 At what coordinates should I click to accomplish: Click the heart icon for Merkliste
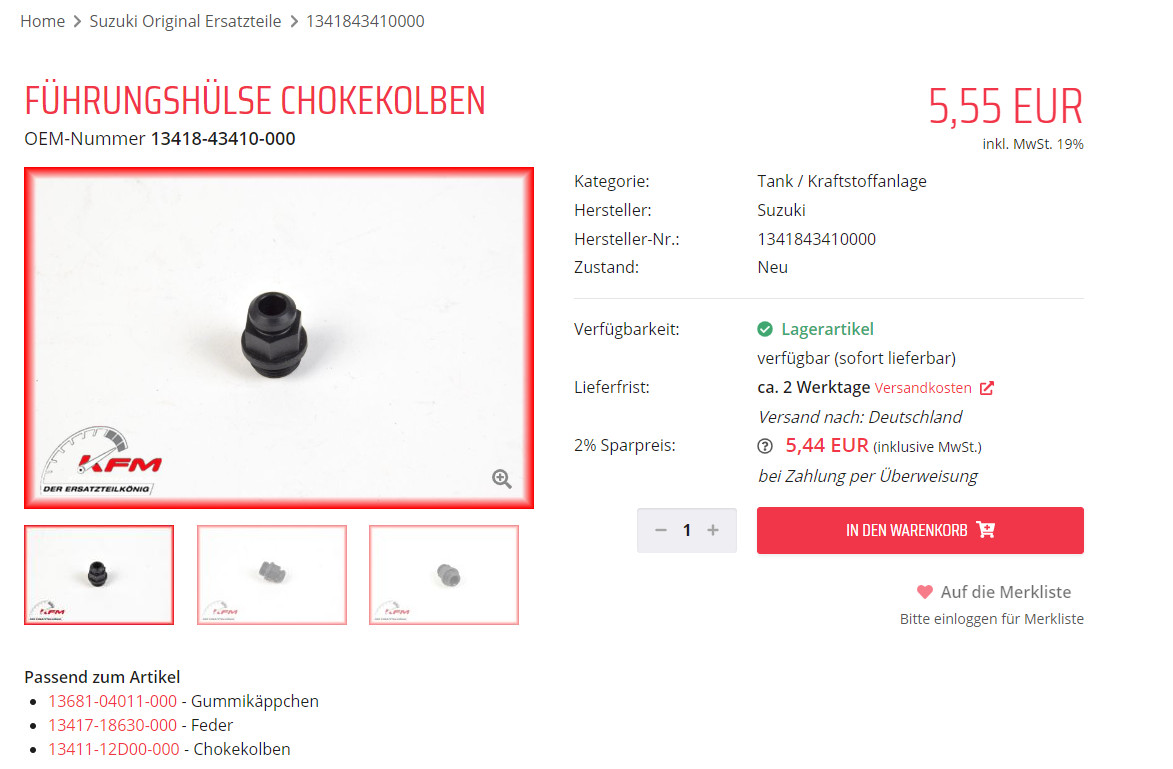coord(925,592)
